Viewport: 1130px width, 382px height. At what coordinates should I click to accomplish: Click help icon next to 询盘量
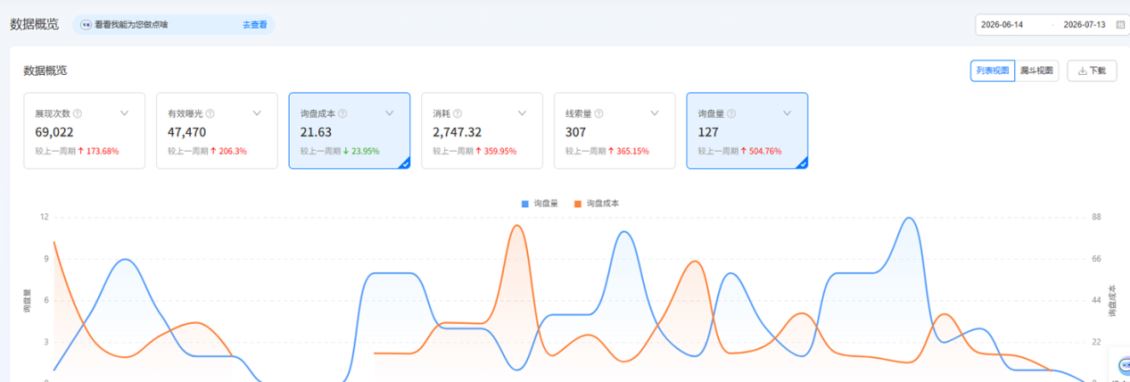(732, 113)
